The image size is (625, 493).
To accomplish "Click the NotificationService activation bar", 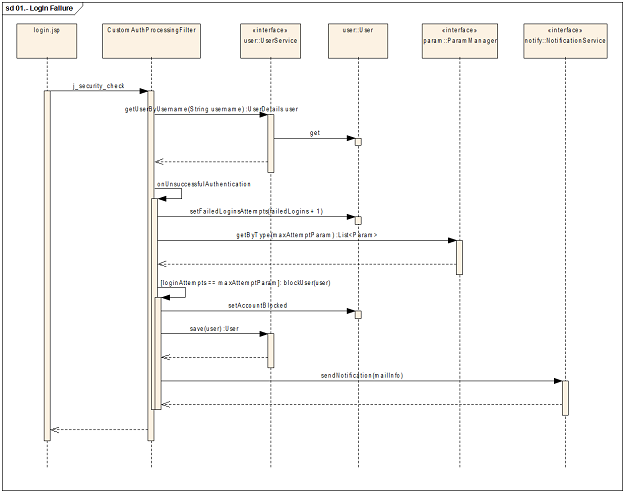I will coord(565,398).
